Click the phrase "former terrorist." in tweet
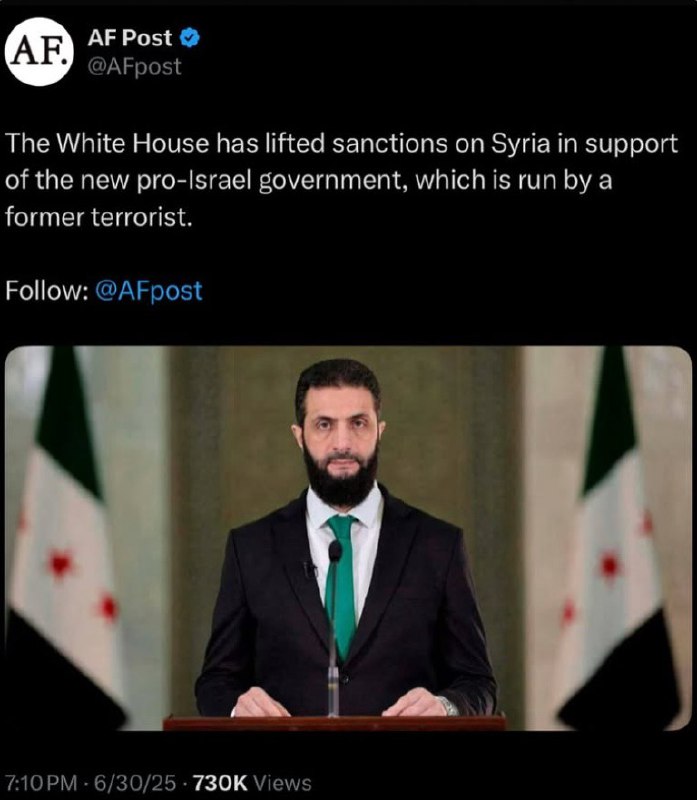Viewport: 697px width, 800px height. 99,217
